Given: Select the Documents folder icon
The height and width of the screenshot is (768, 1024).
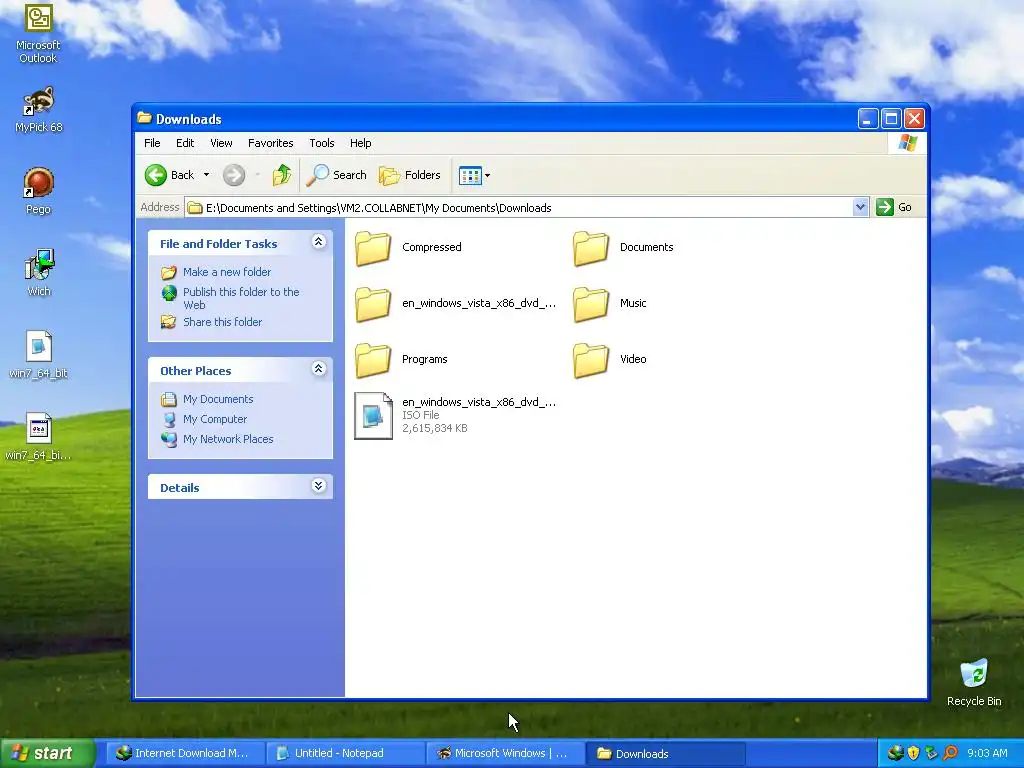Looking at the screenshot, I should point(591,249).
